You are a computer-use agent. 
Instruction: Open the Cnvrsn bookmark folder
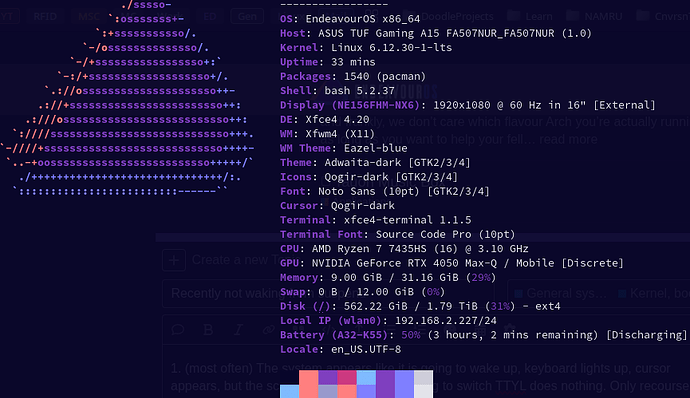pyautogui.click(x=663, y=17)
